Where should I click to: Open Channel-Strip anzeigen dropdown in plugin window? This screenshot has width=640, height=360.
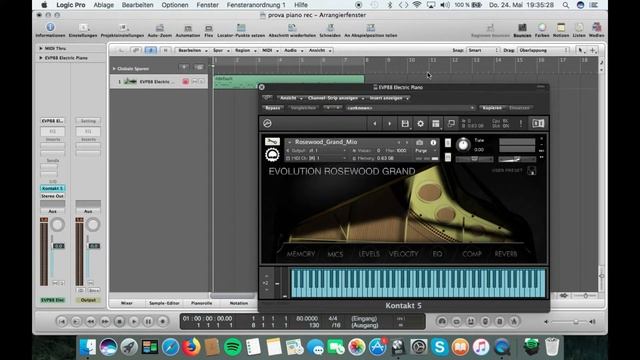pos(336,98)
